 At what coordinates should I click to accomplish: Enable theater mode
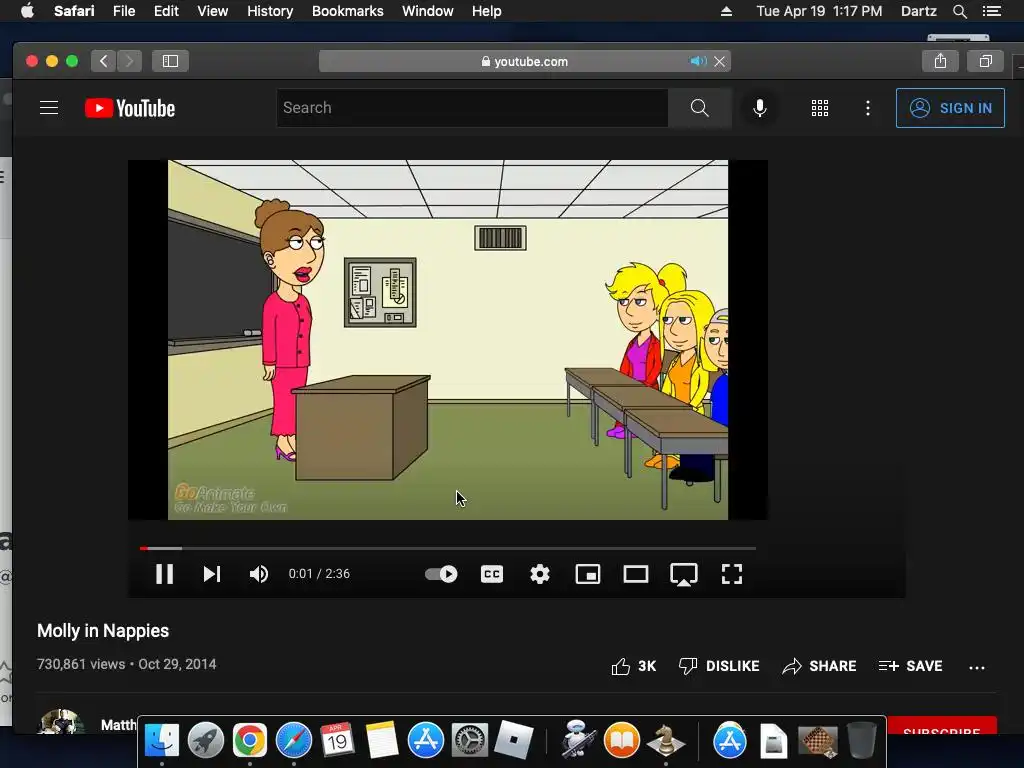[x=635, y=574]
